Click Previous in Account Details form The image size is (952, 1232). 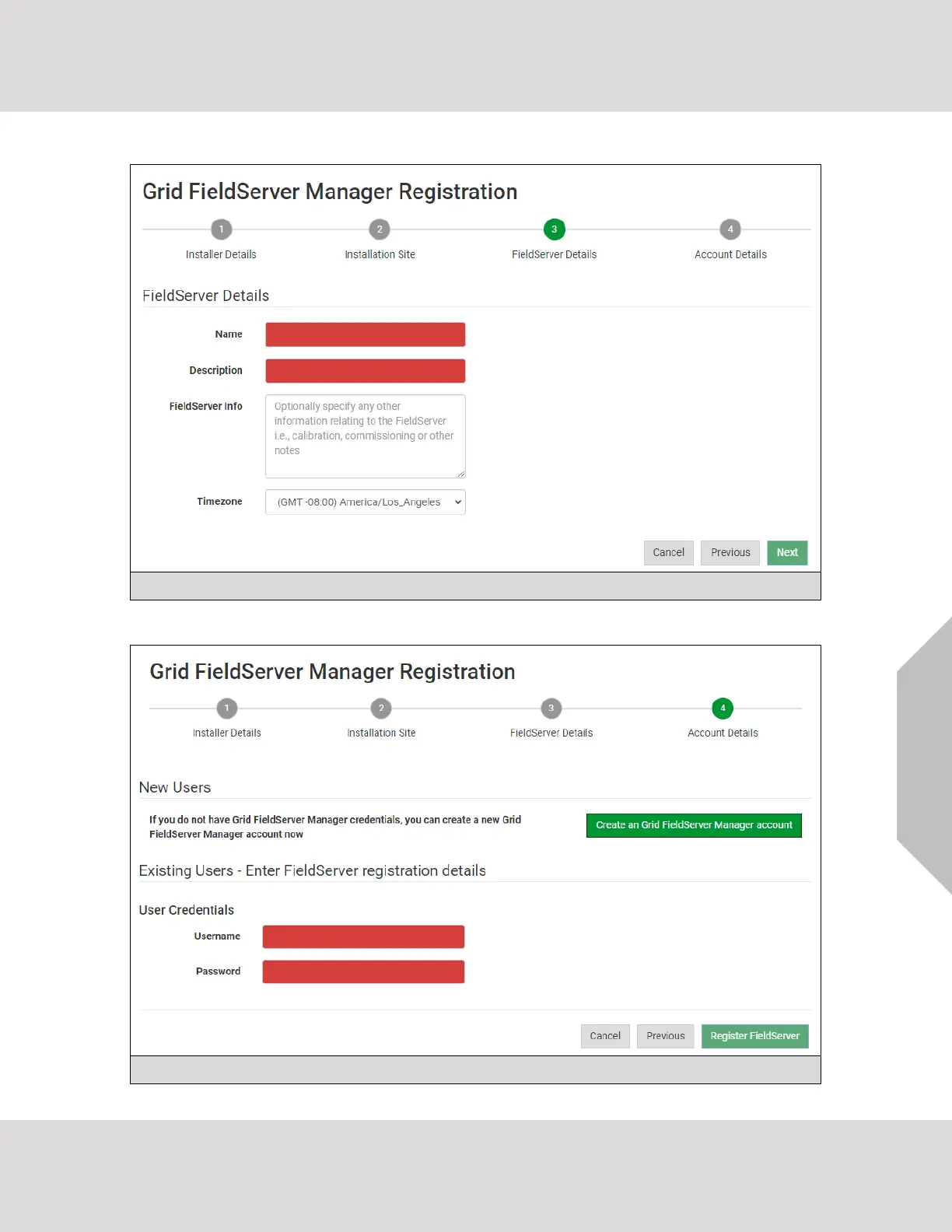coord(666,1036)
